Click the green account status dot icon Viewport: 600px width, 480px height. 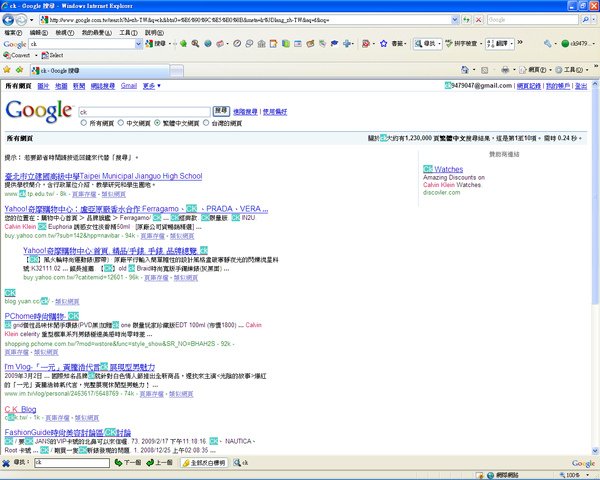565,44
